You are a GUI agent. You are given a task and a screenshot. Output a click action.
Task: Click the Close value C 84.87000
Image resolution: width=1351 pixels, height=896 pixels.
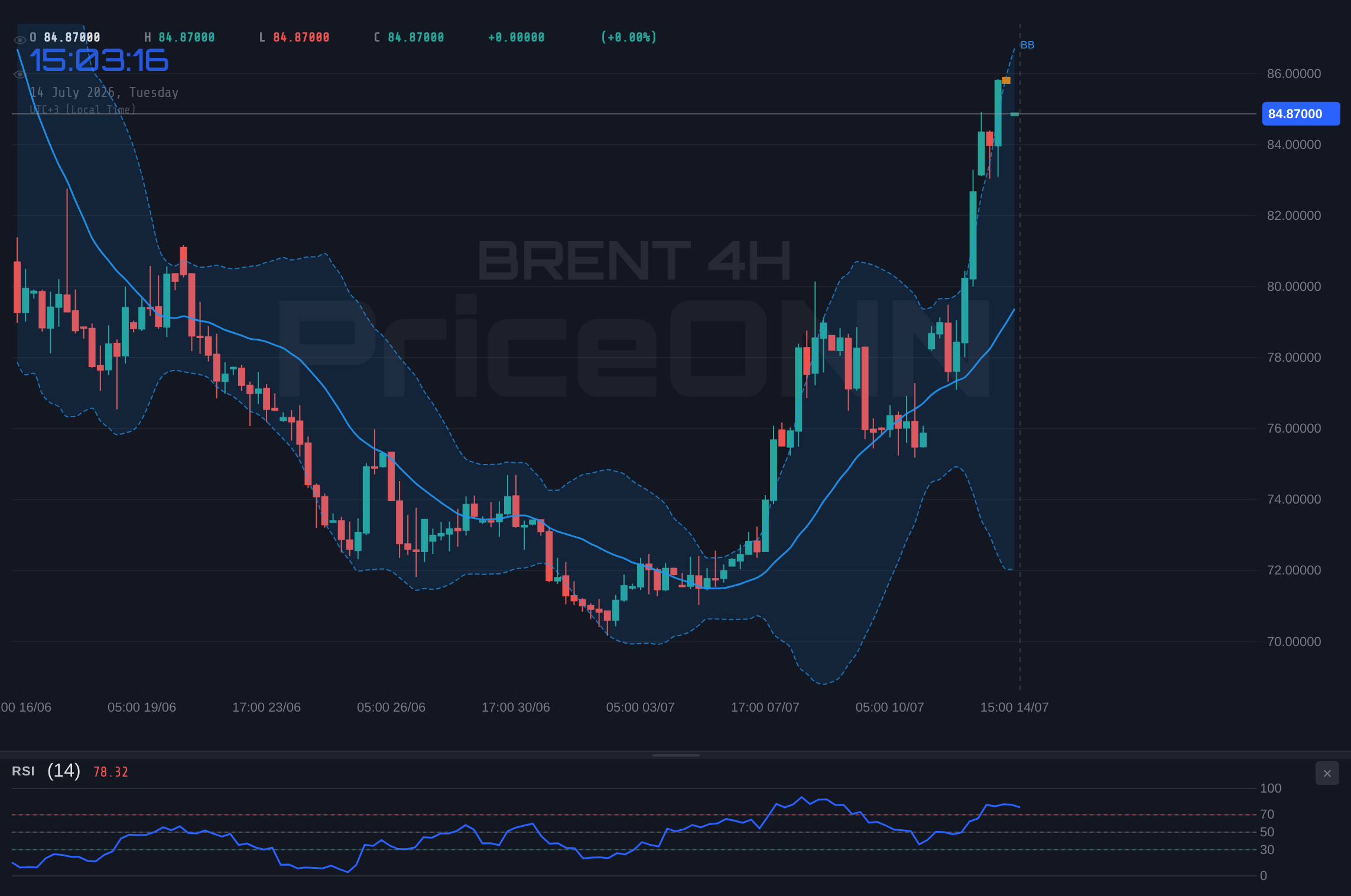coord(409,37)
